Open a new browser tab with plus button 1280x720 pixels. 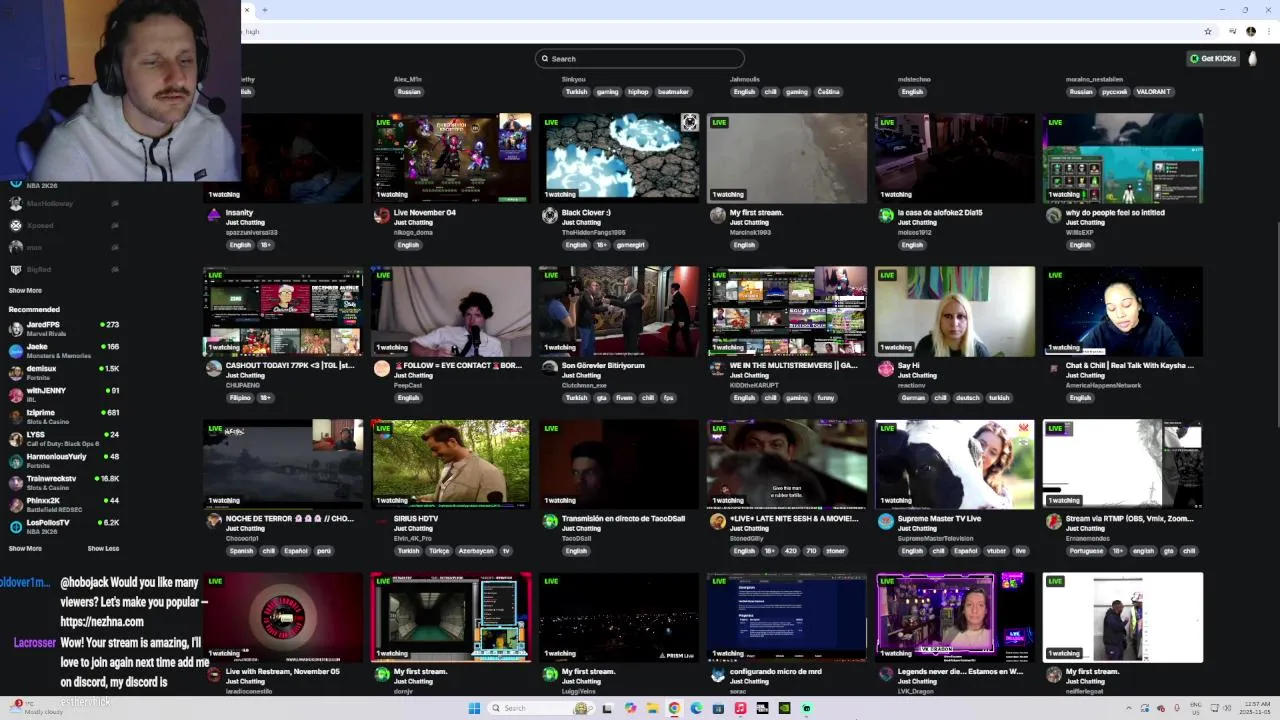265,10
